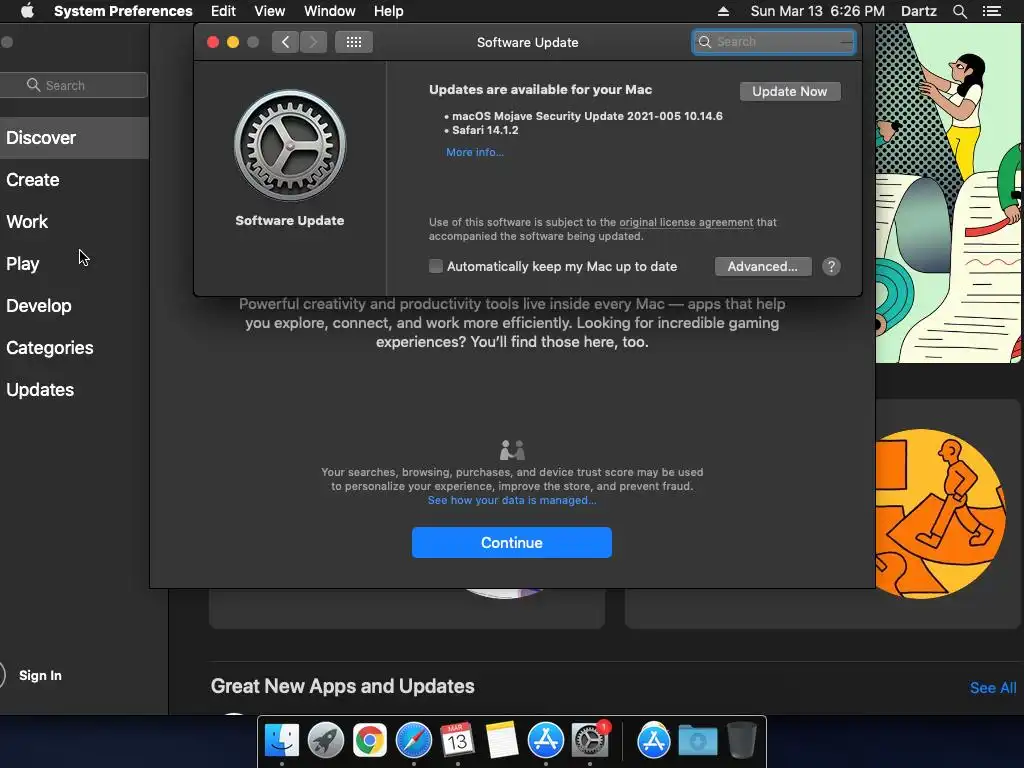The image size is (1024, 768).
Task: Open System Preferences gear with badge in Dock
Action: [590, 741]
